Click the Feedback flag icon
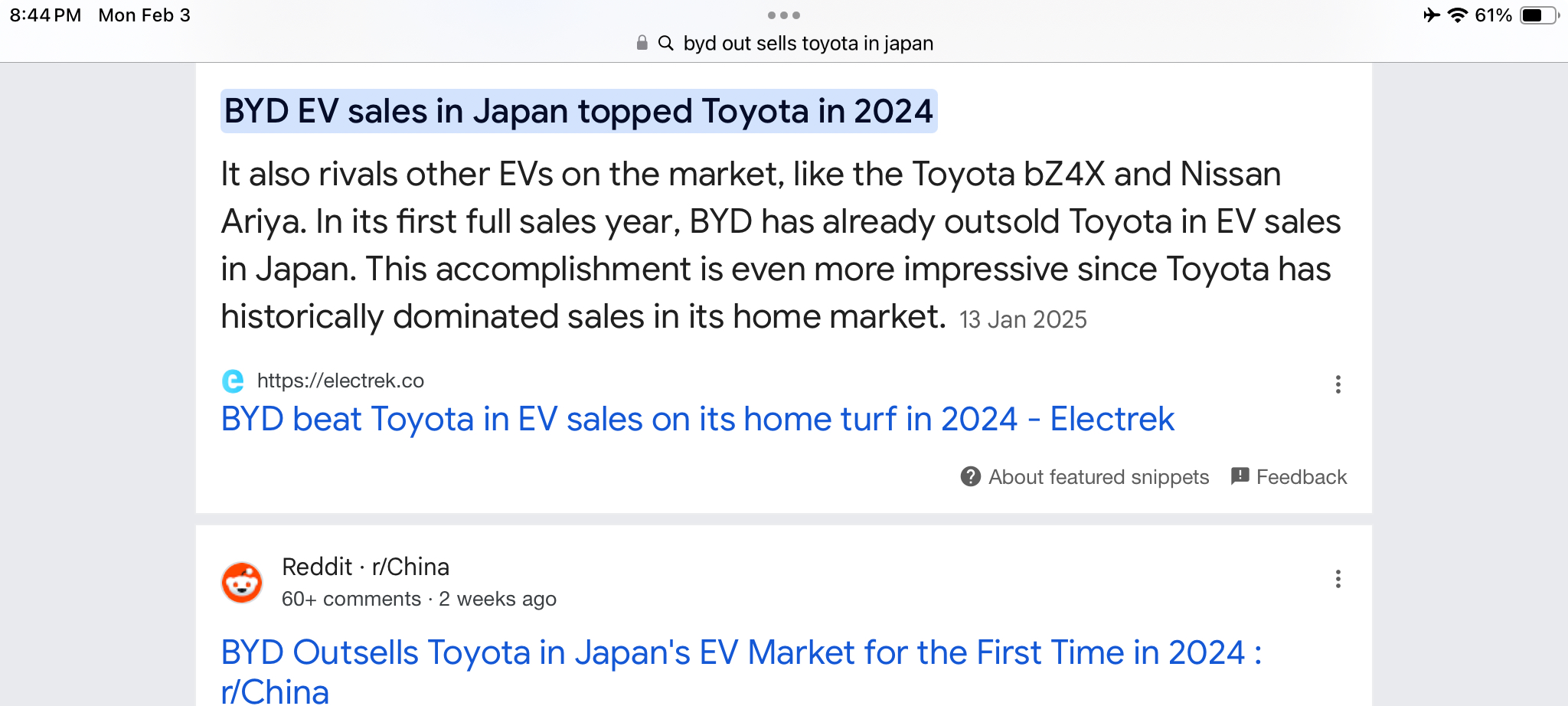Image resolution: width=1568 pixels, height=706 pixels. [x=1240, y=476]
